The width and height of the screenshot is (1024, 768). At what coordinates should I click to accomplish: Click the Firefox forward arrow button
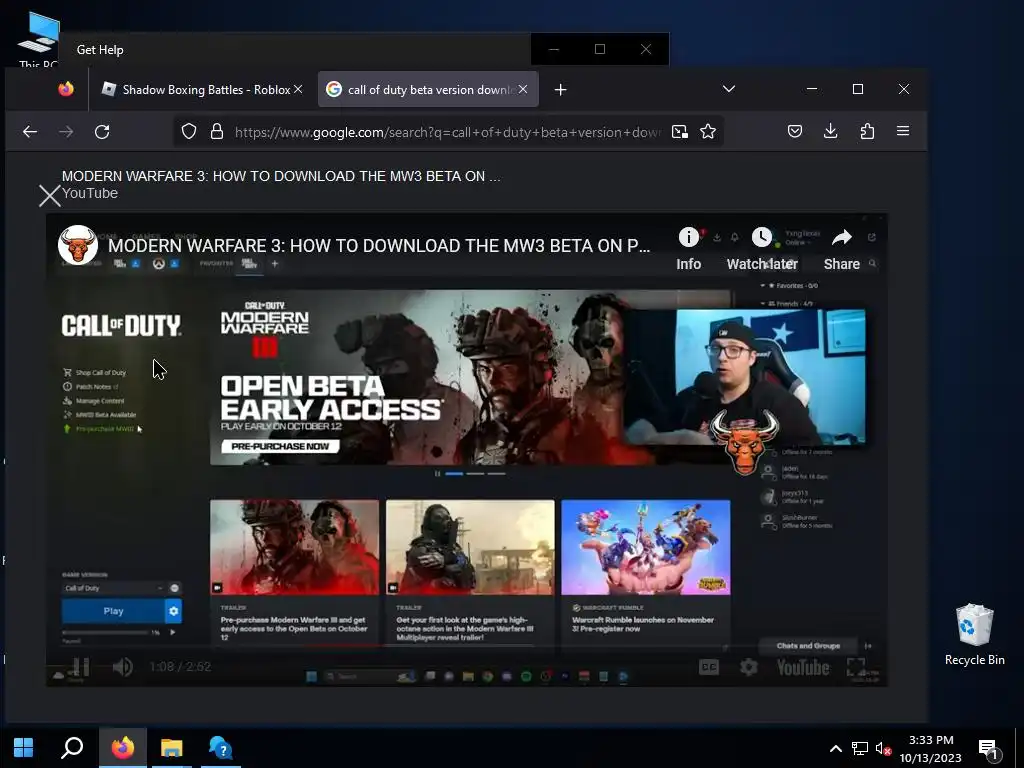pos(66,132)
